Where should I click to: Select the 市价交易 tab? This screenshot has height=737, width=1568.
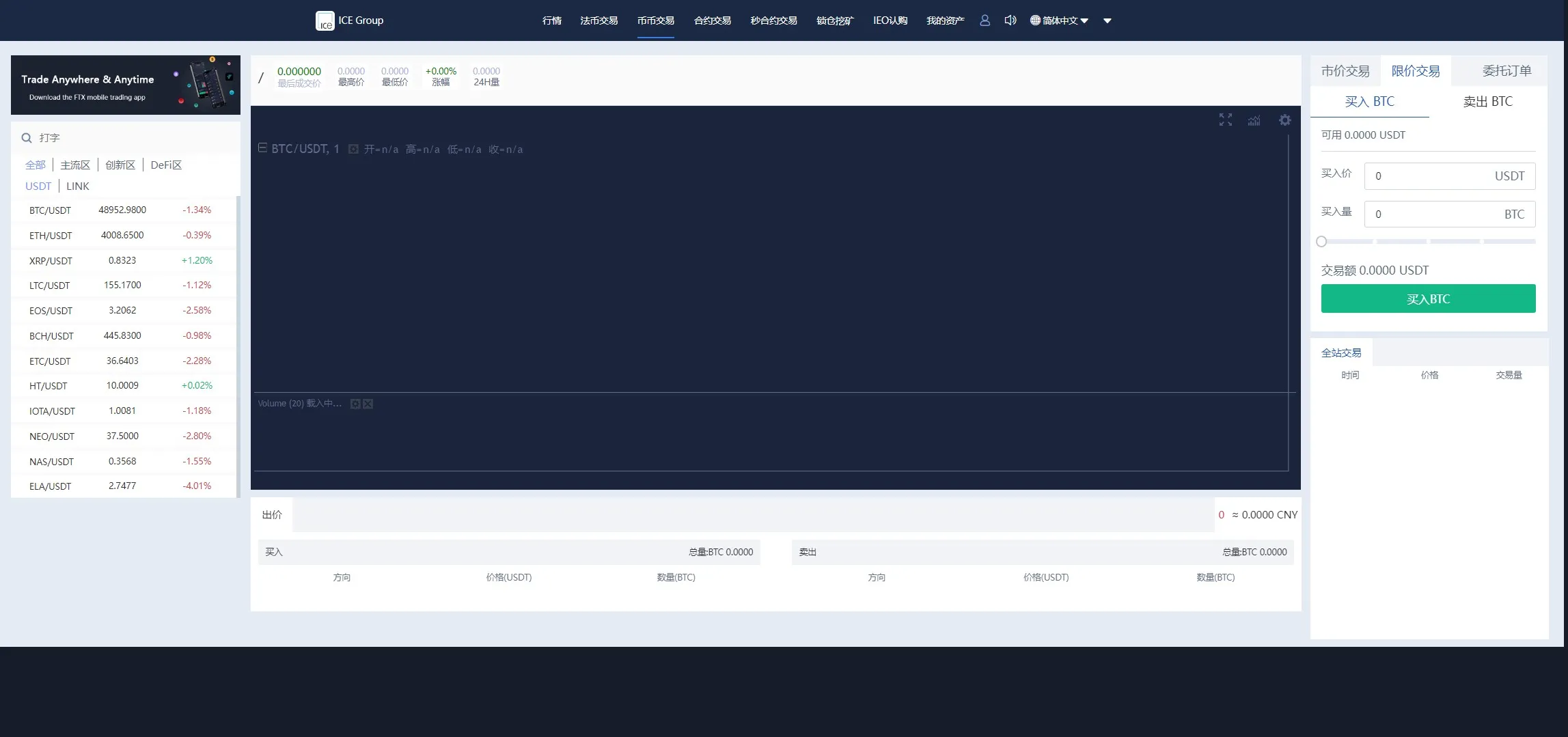click(x=1345, y=71)
